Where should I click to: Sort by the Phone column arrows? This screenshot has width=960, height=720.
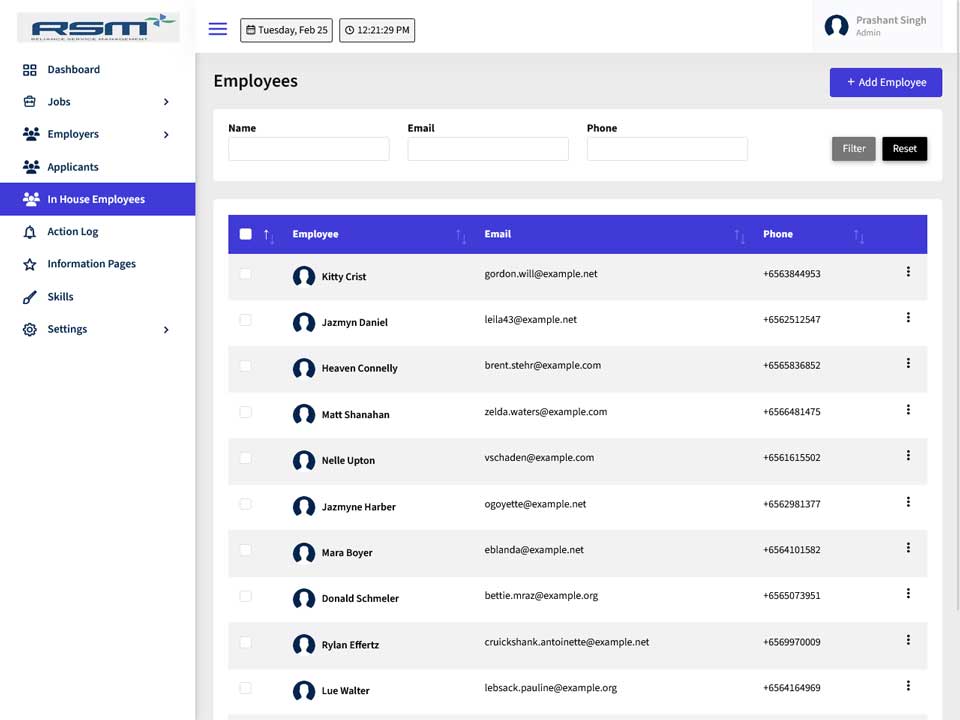point(858,236)
